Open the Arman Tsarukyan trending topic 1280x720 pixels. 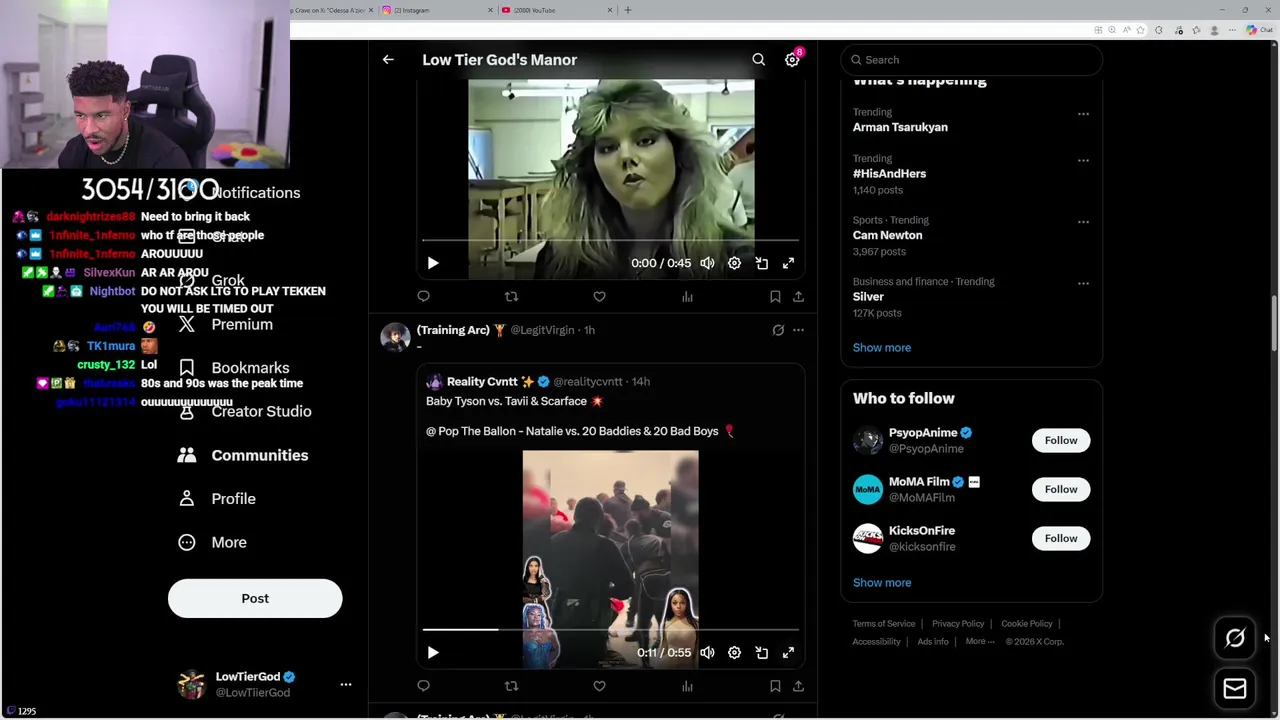900,127
